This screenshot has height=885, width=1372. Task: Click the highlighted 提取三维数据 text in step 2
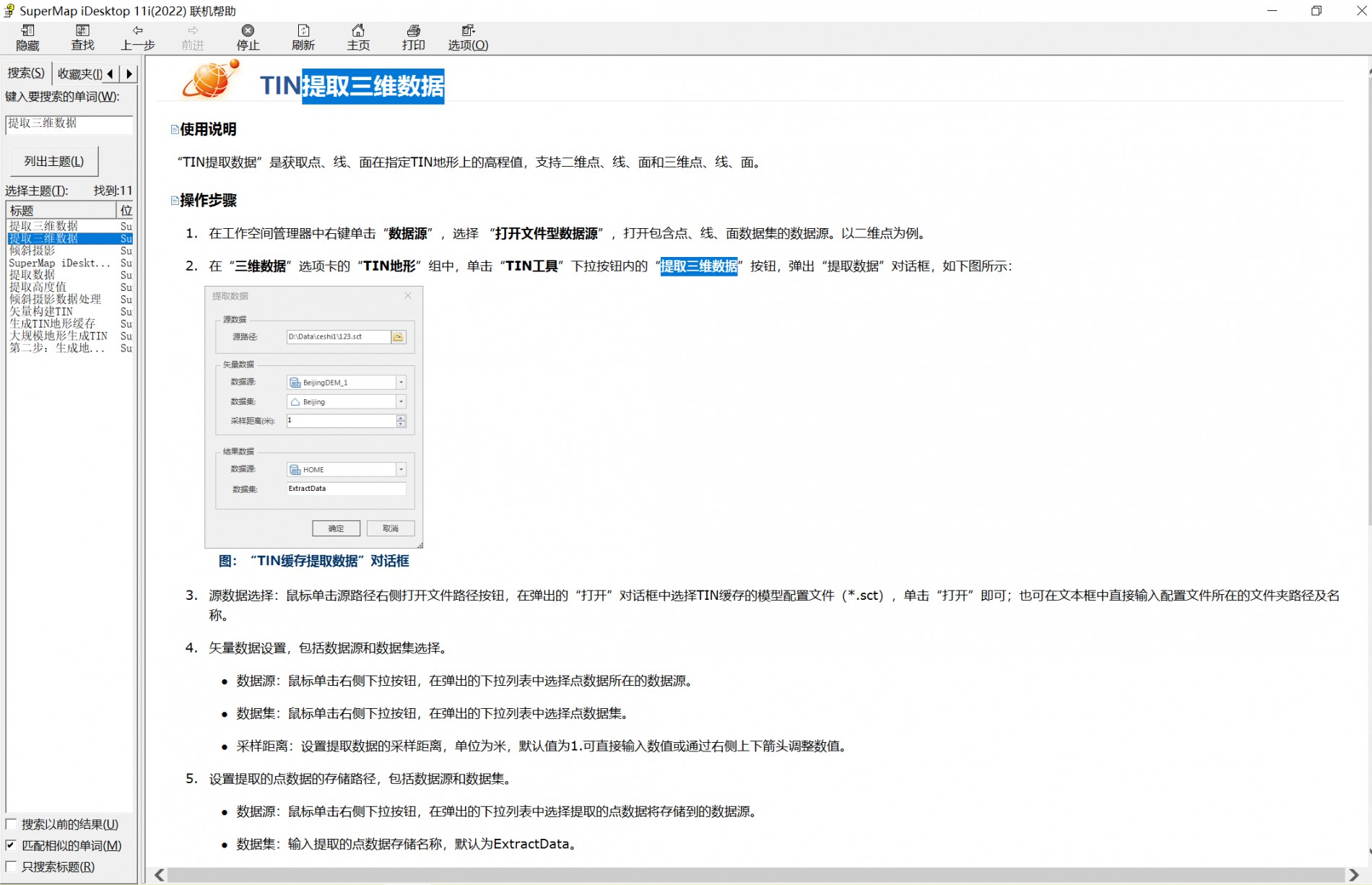point(699,266)
